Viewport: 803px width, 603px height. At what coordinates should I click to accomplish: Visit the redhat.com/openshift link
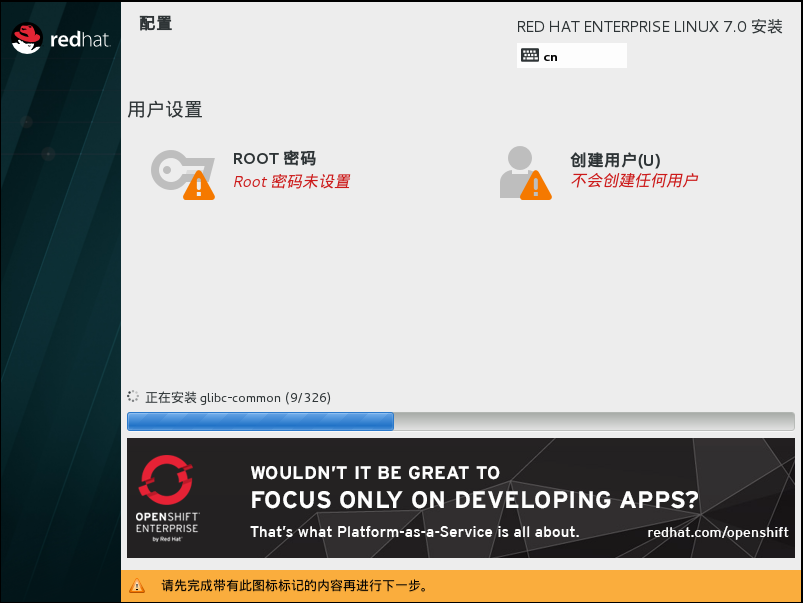click(716, 532)
